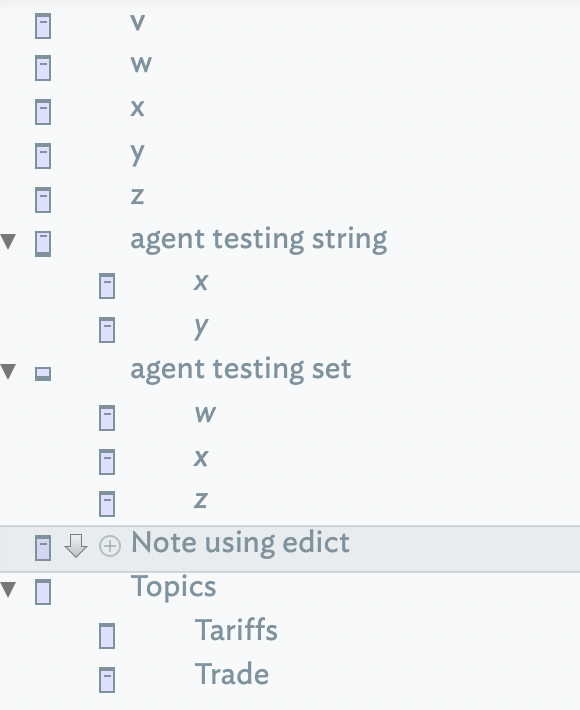Click the circled plus icon on Note using edict
The width and height of the screenshot is (580, 710).
(110, 546)
